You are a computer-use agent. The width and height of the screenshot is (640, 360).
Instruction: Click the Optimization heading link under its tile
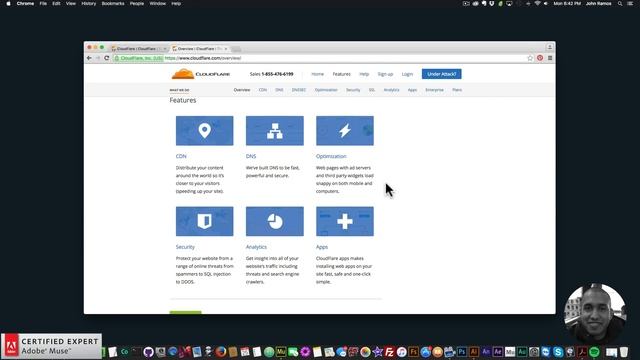[331, 156]
